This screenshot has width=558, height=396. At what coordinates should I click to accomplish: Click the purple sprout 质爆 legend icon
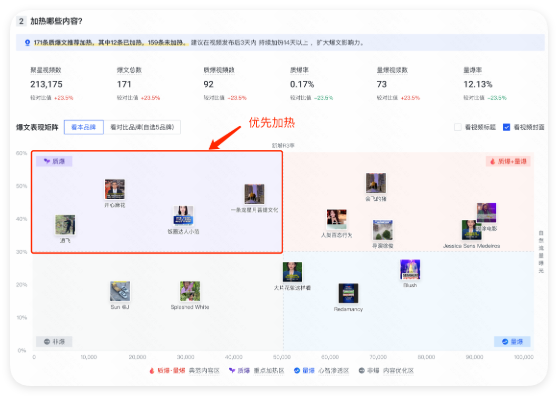pyautogui.click(x=232, y=370)
